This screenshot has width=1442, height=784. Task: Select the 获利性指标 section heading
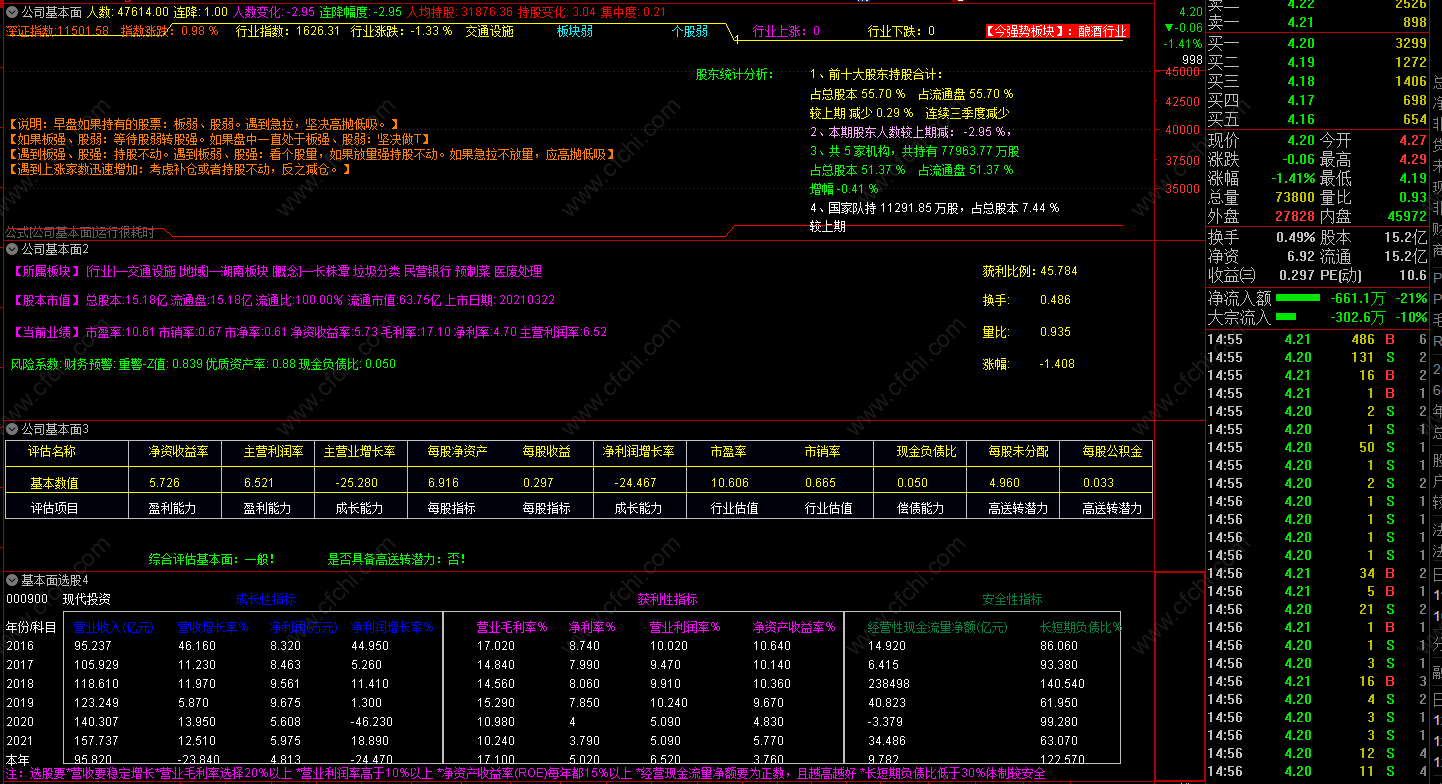[667, 600]
